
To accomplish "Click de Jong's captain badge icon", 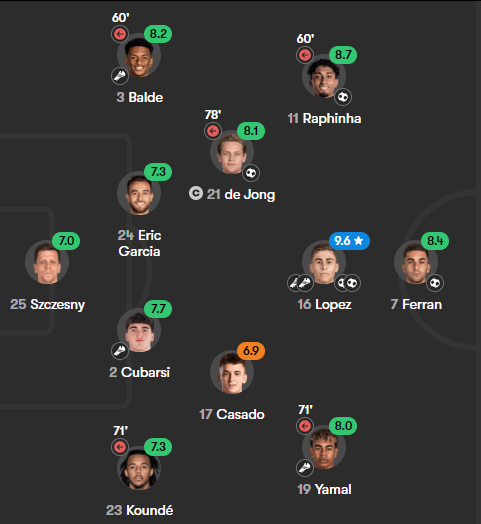I will point(196,193).
